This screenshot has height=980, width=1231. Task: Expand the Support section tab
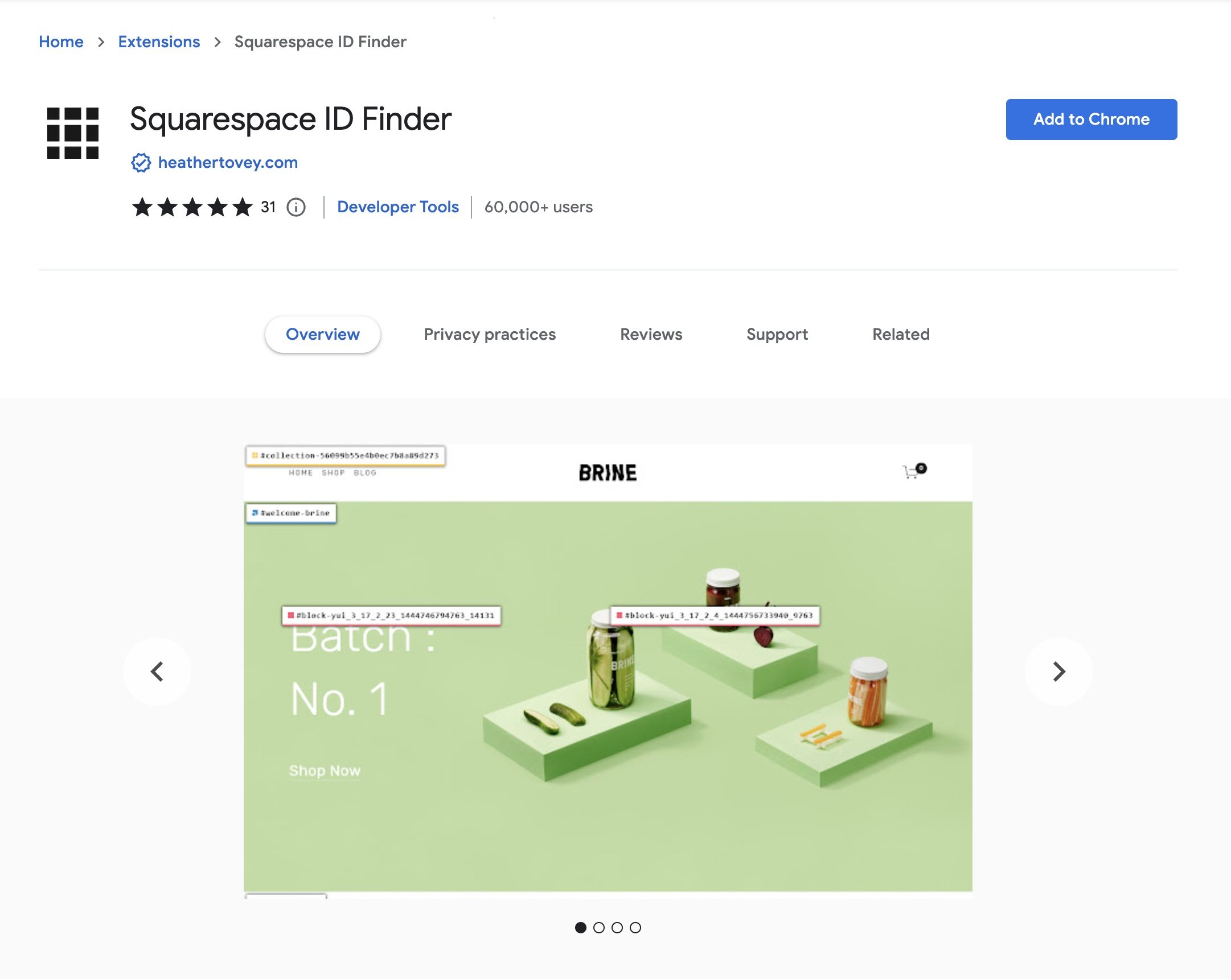point(778,334)
